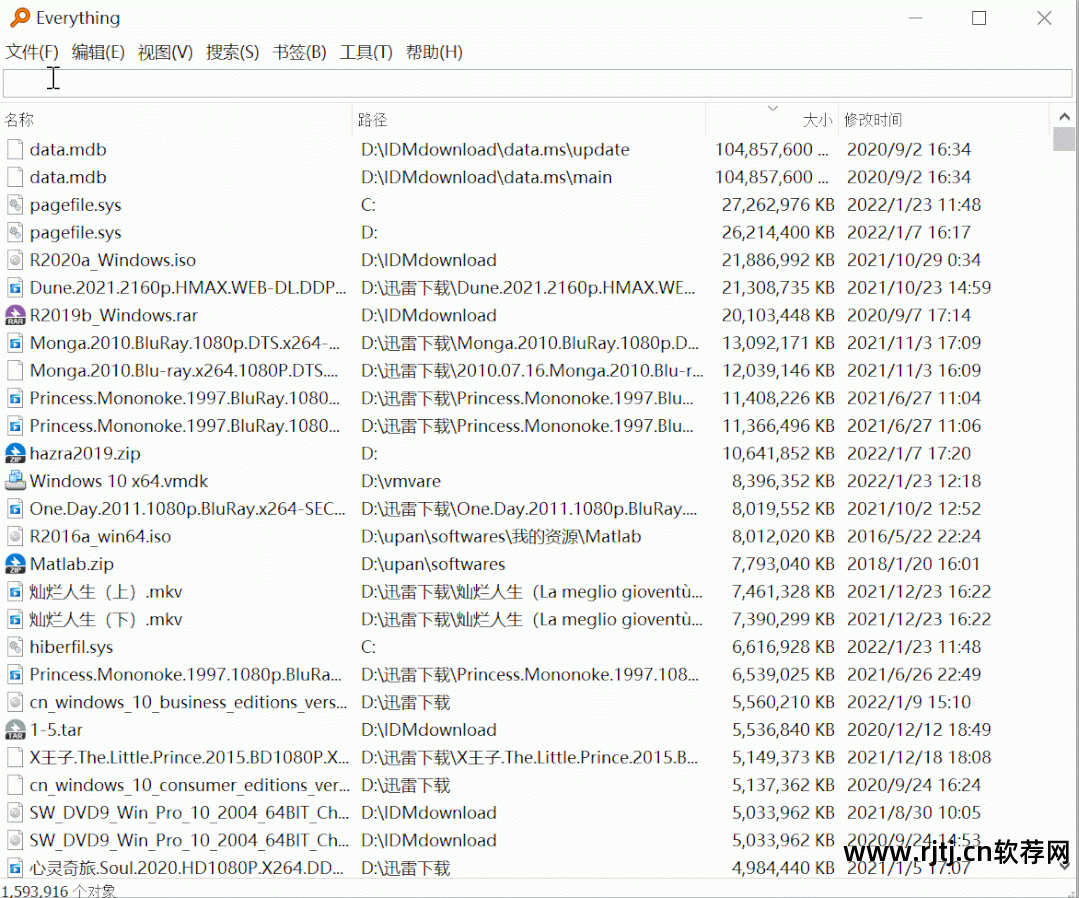Click the ZIP icon next to hazra2019.zip
The image size is (1079, 898).
point(15,454)
